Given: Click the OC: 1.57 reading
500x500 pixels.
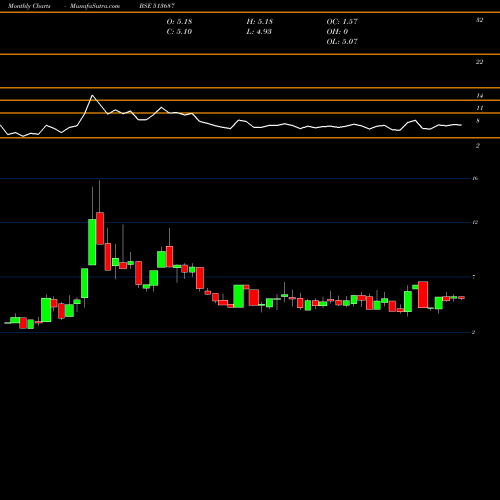Looking at the screenshot, I should point(342,22).
